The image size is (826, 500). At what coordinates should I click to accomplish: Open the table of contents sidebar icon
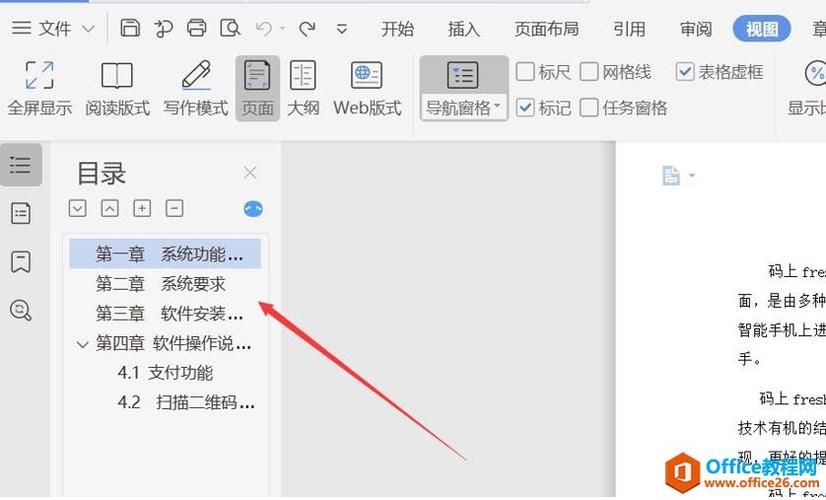[21, 165]
